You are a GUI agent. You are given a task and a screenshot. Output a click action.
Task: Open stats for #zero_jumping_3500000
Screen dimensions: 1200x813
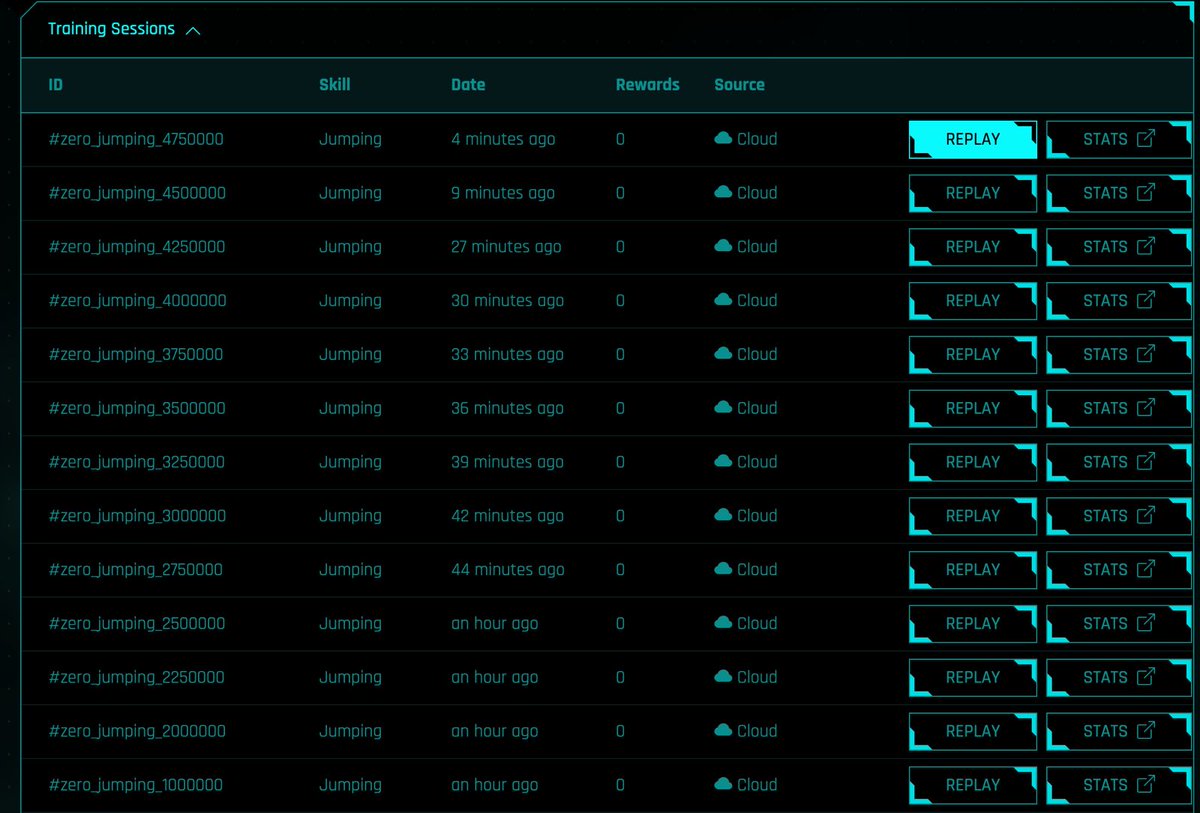coord(1118,409)
